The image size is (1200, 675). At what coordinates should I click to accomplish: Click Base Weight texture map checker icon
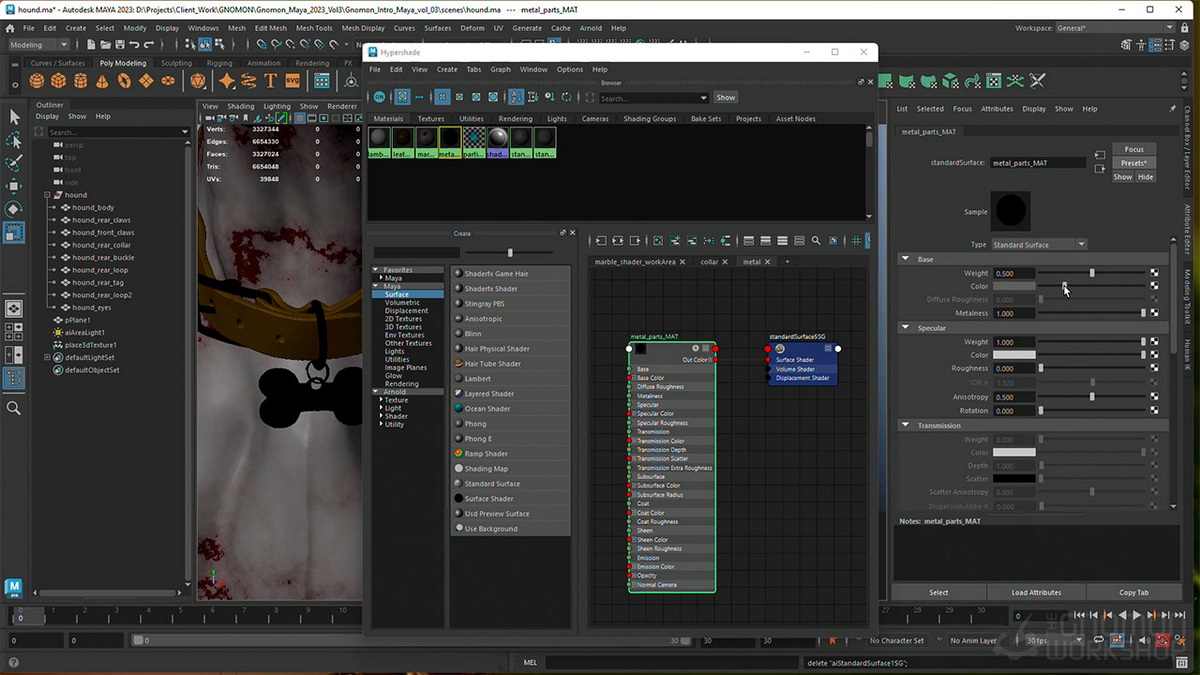pos(1154,272)
